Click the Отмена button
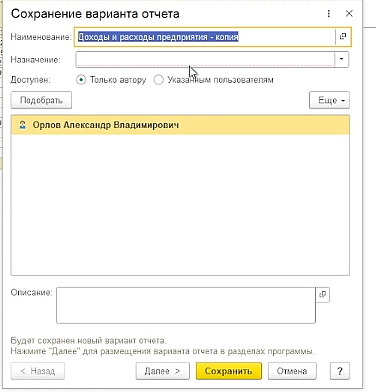 click(x=292, y=371)
